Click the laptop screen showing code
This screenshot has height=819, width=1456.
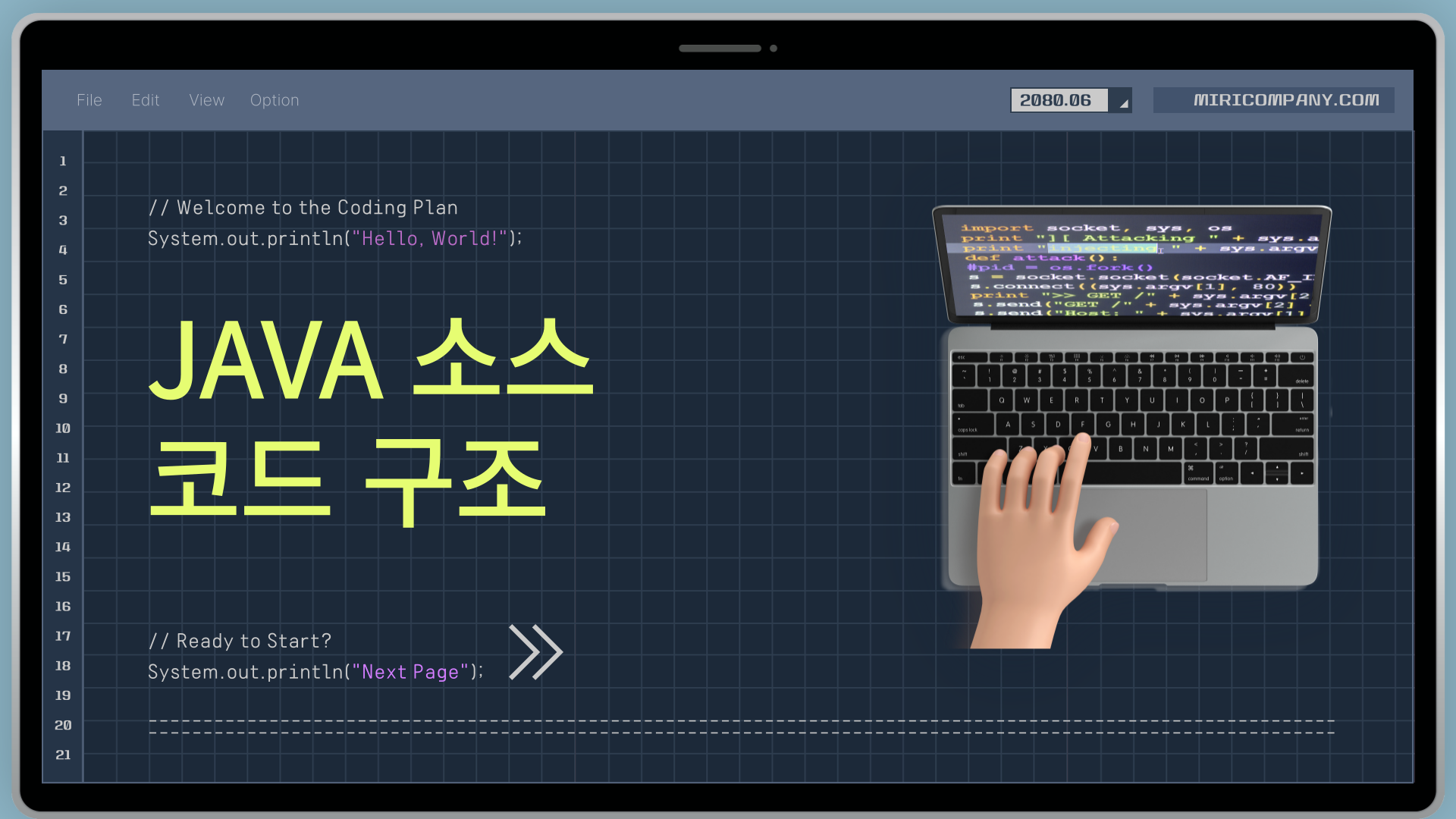[x=1131, y=267]
